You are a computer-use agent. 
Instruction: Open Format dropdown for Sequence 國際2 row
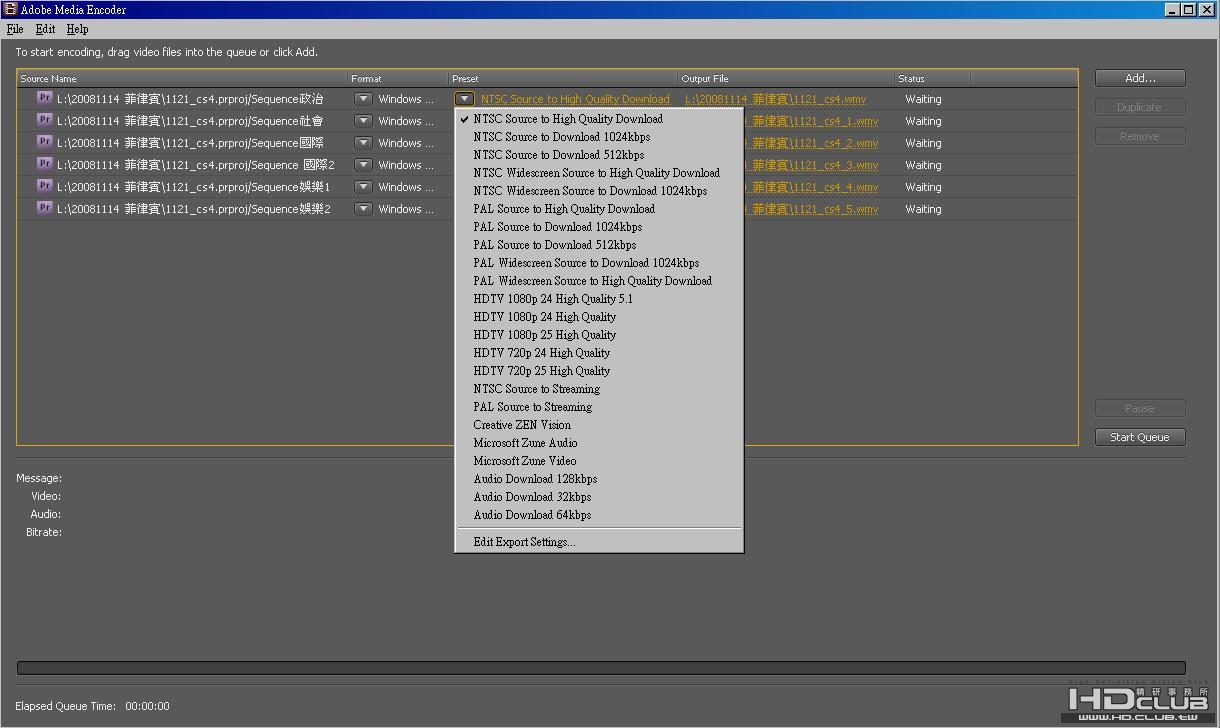[363, 165]
